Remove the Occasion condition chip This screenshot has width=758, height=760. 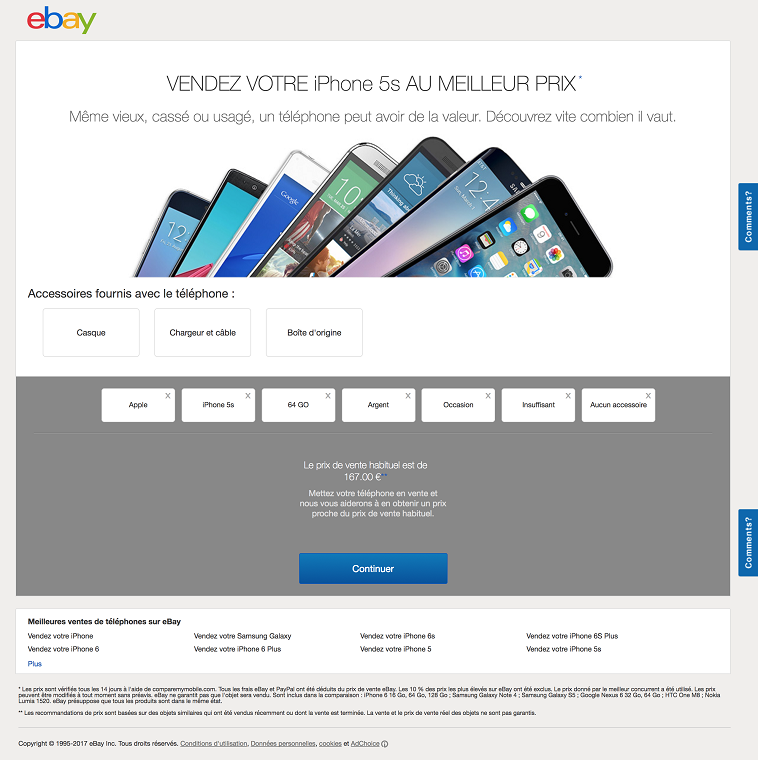click(488, 396)
